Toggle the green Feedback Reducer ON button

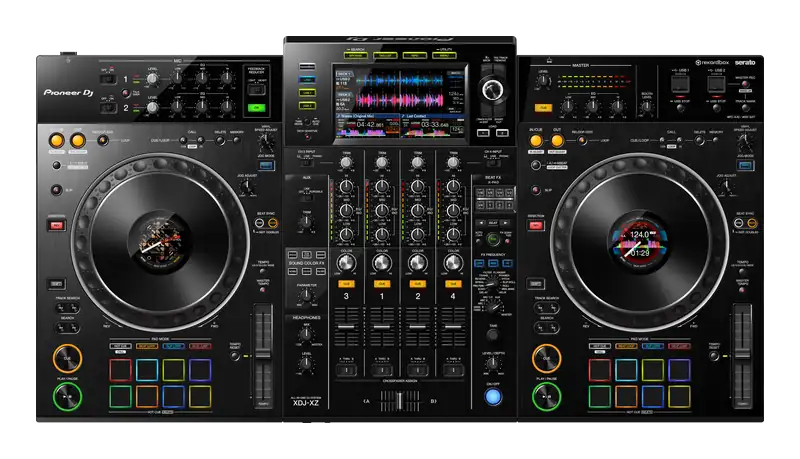click(x=257, y=108)
